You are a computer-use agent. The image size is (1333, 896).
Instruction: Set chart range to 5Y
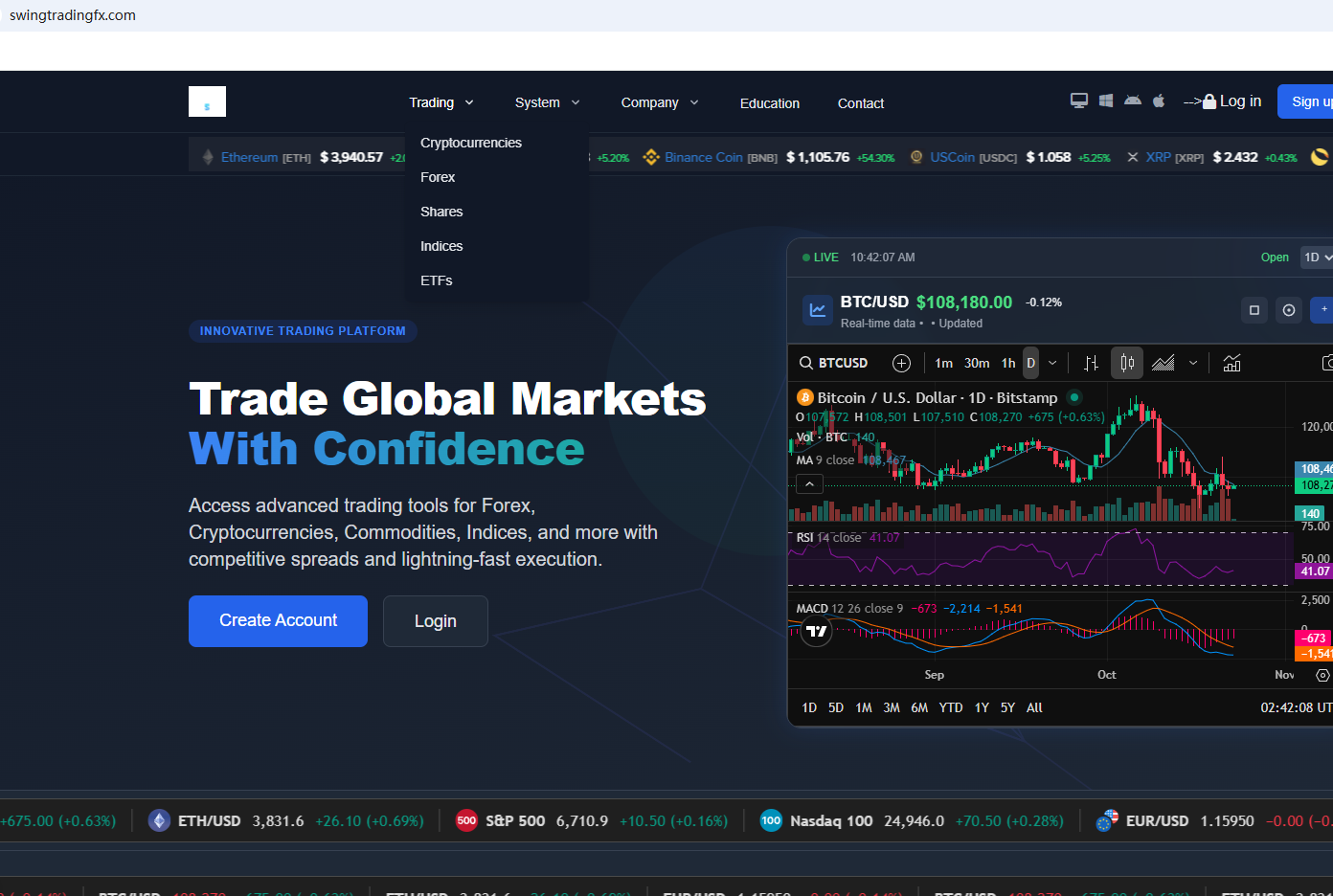point(1007,707)
